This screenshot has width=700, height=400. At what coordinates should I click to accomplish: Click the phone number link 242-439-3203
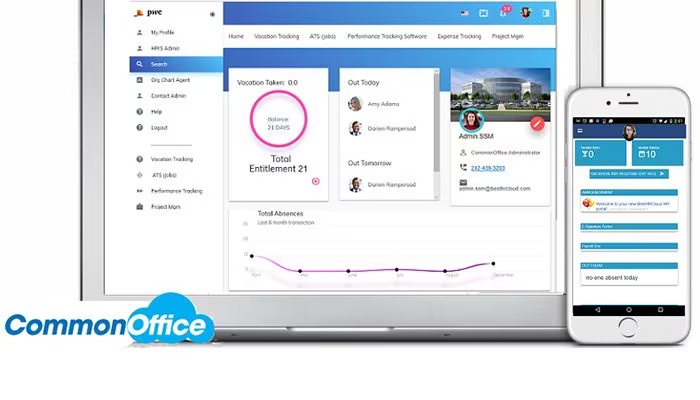click(x=488, y=168)
